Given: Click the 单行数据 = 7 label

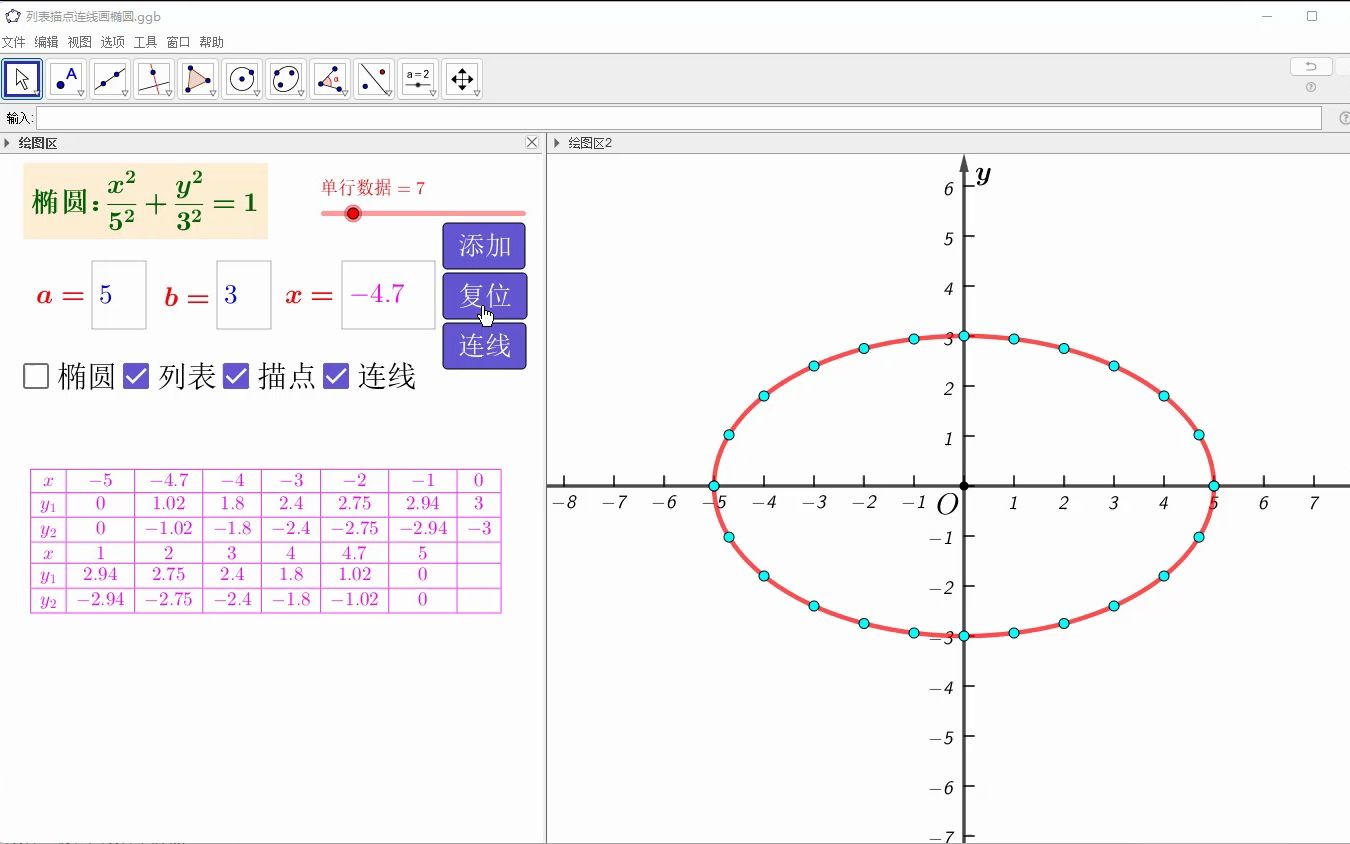Looking at the screenshot, I should pos(373,188).
